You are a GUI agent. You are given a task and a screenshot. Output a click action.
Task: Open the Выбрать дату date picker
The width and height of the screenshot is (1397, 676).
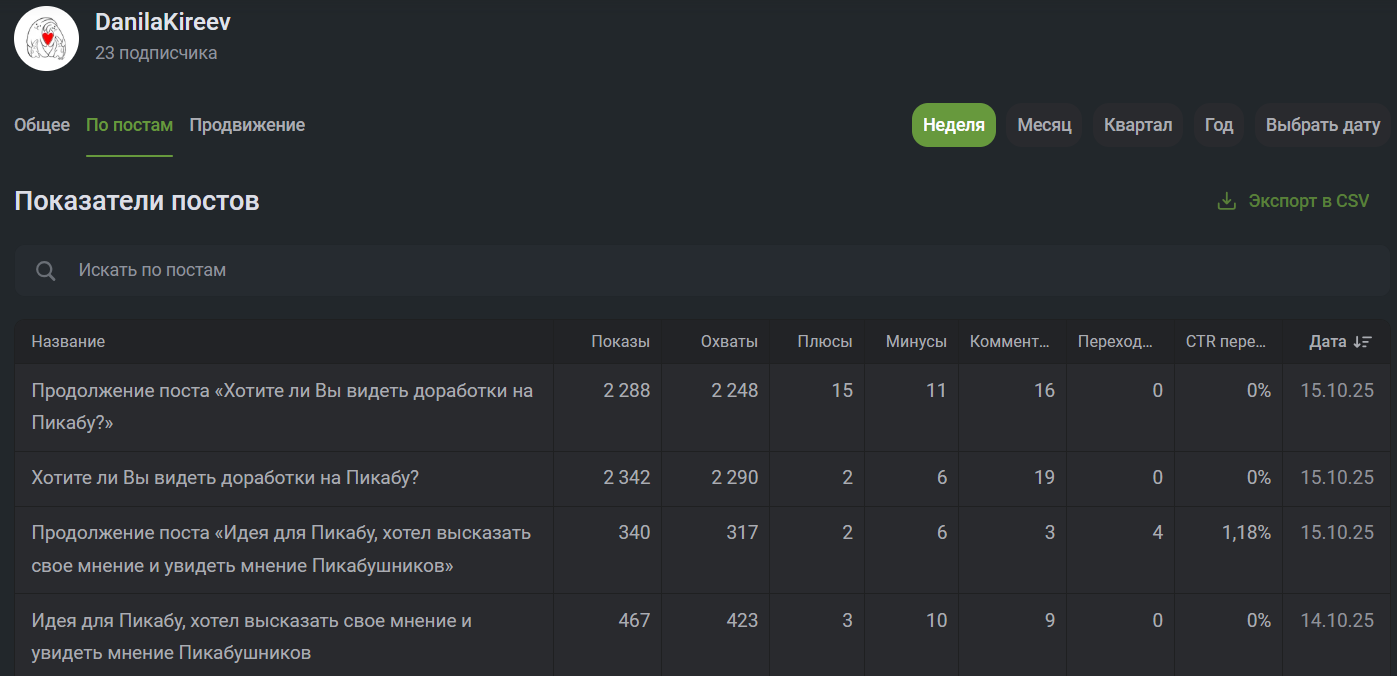click(1322, 125)
